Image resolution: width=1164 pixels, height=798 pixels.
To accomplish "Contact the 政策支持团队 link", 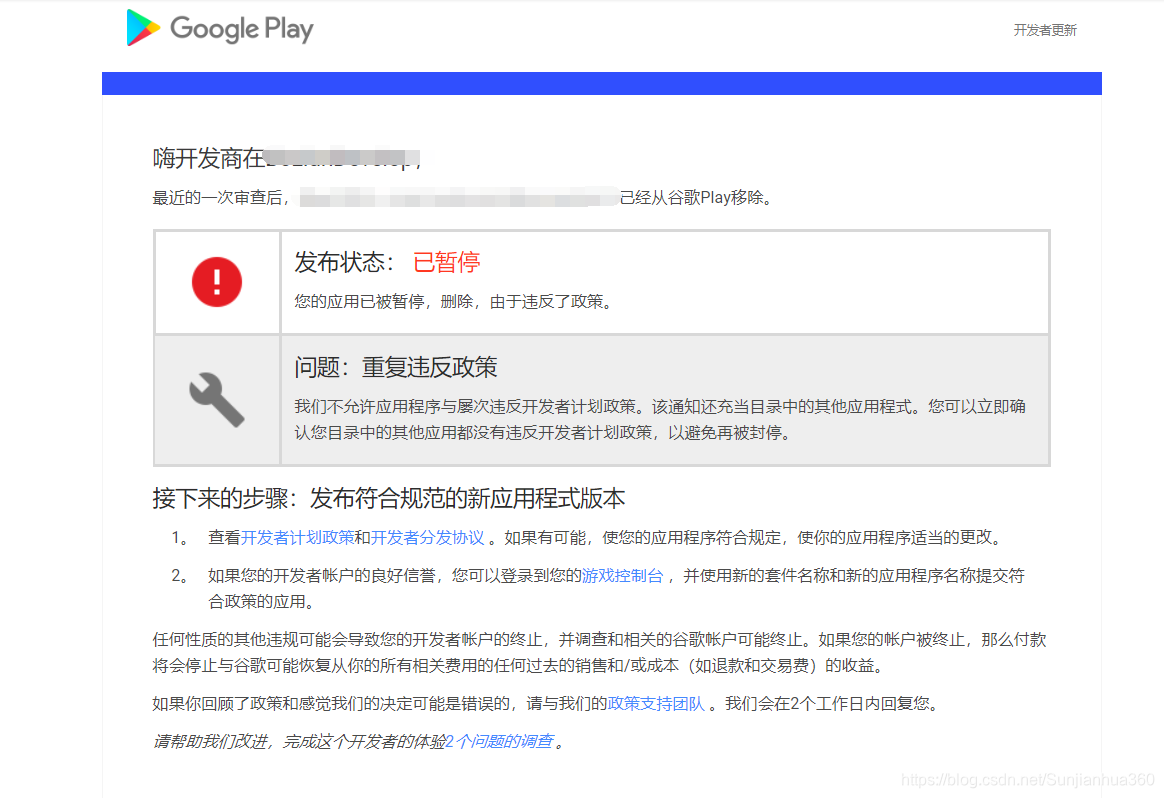I will (x=656, y=704).
